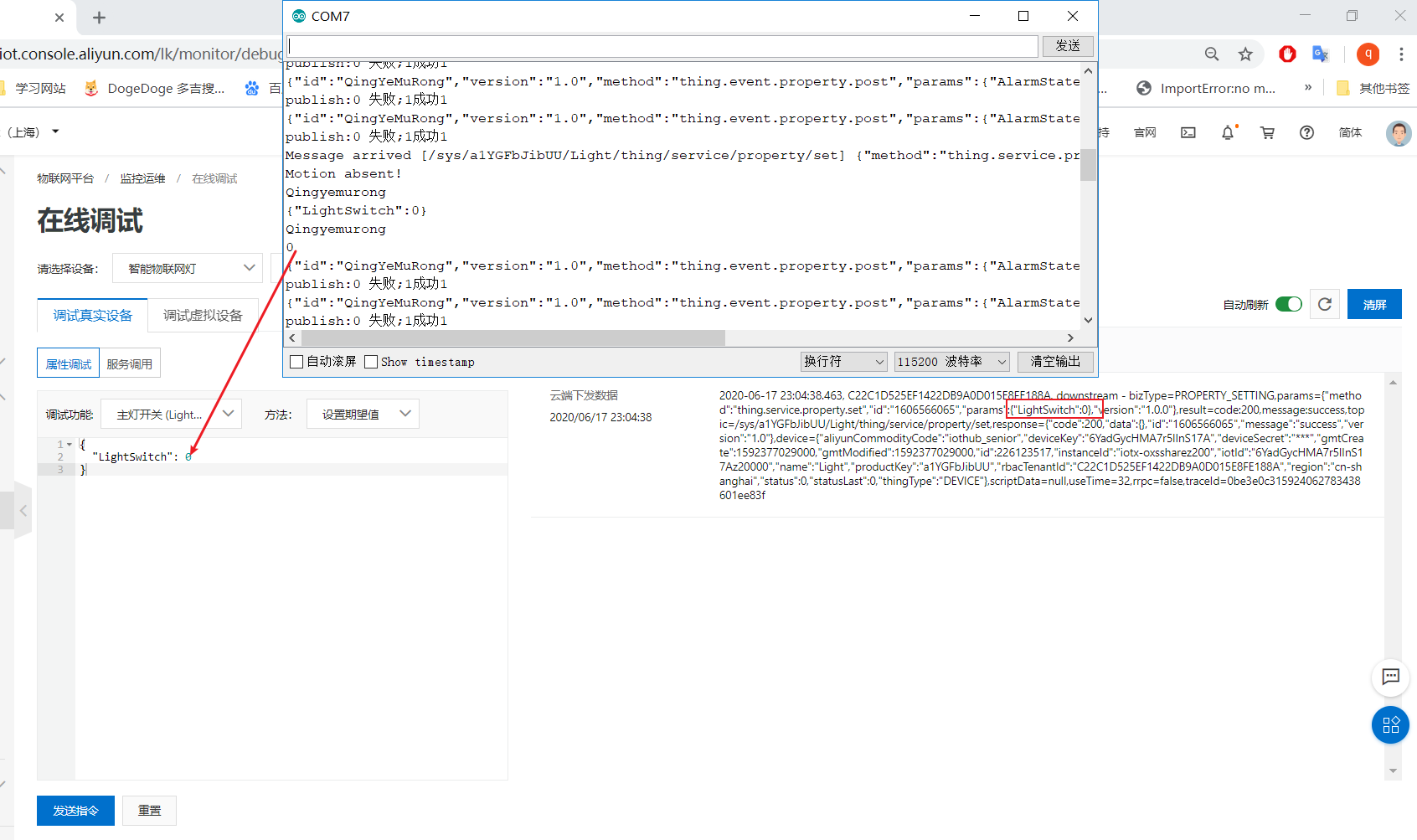The height and width of the screenshot is (840, 1417).
Task: Open the DogeDoge bookmark
Action: click(155, 88)
